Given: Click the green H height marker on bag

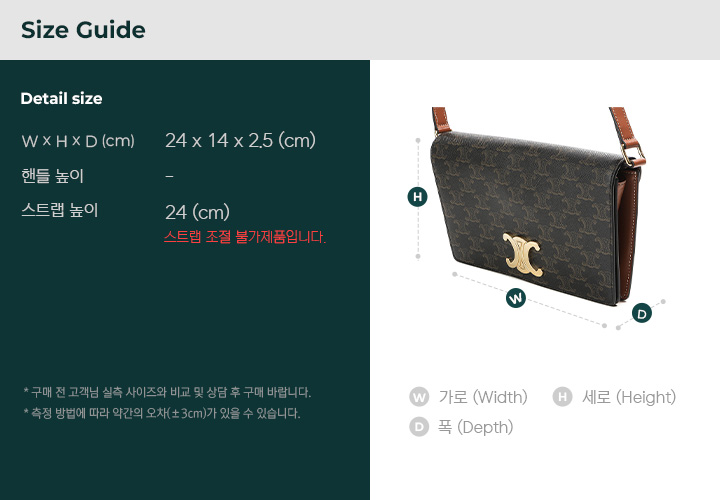Looking at the screenshot, I should click(417, 197).
